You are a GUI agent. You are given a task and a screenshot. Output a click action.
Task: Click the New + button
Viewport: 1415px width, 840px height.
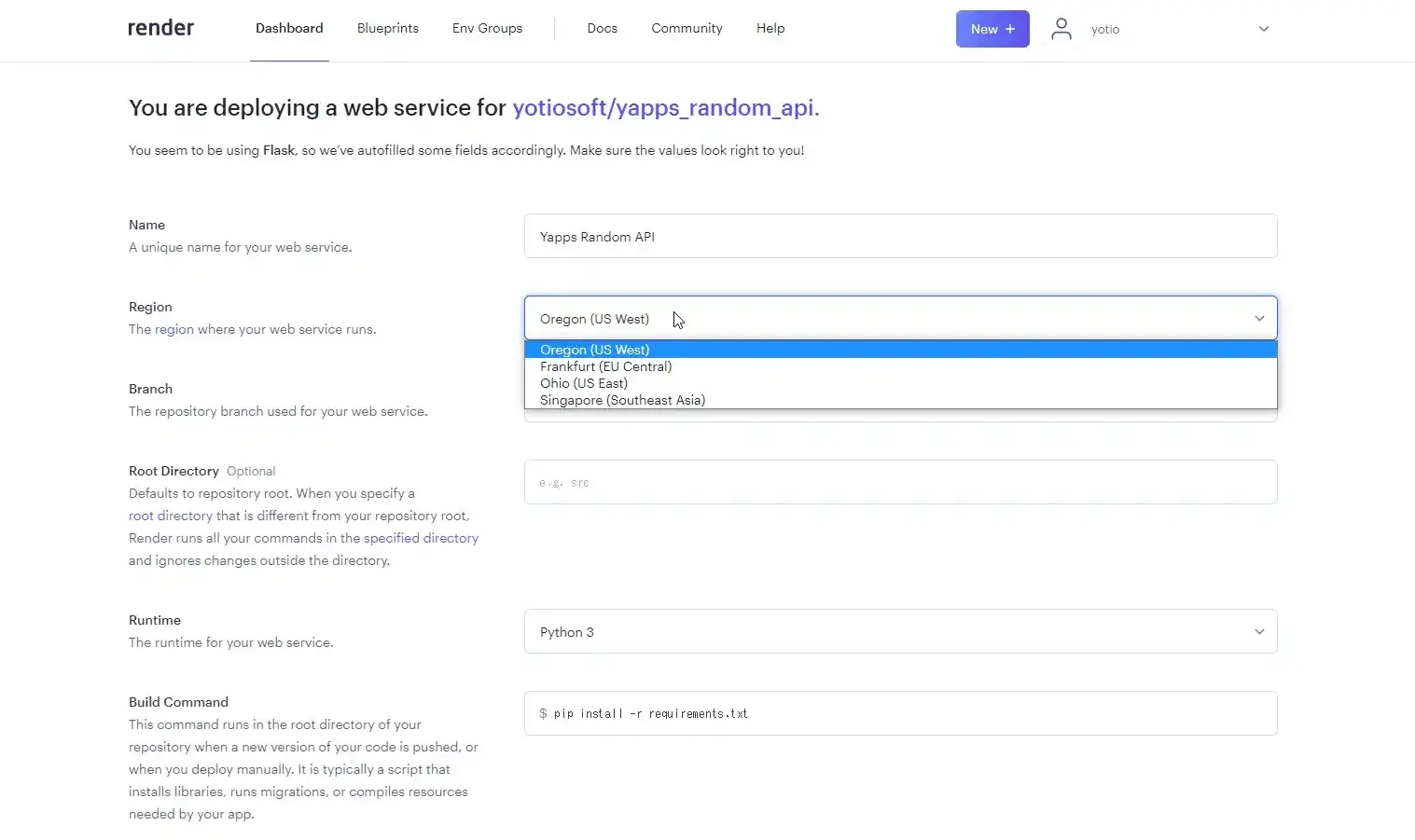tap(992, 29)
